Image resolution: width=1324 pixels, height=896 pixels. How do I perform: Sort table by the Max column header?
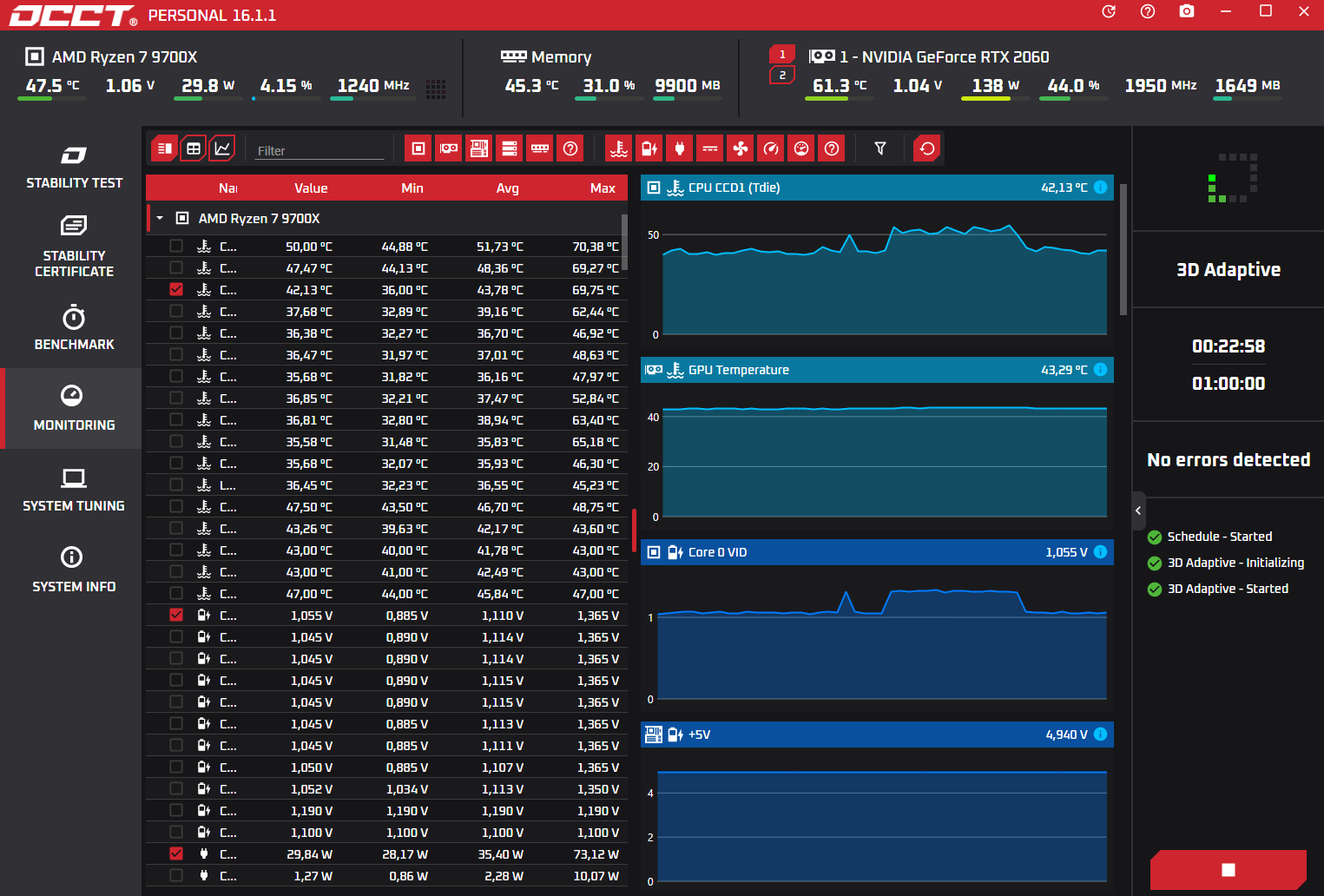tap(602, 188)
